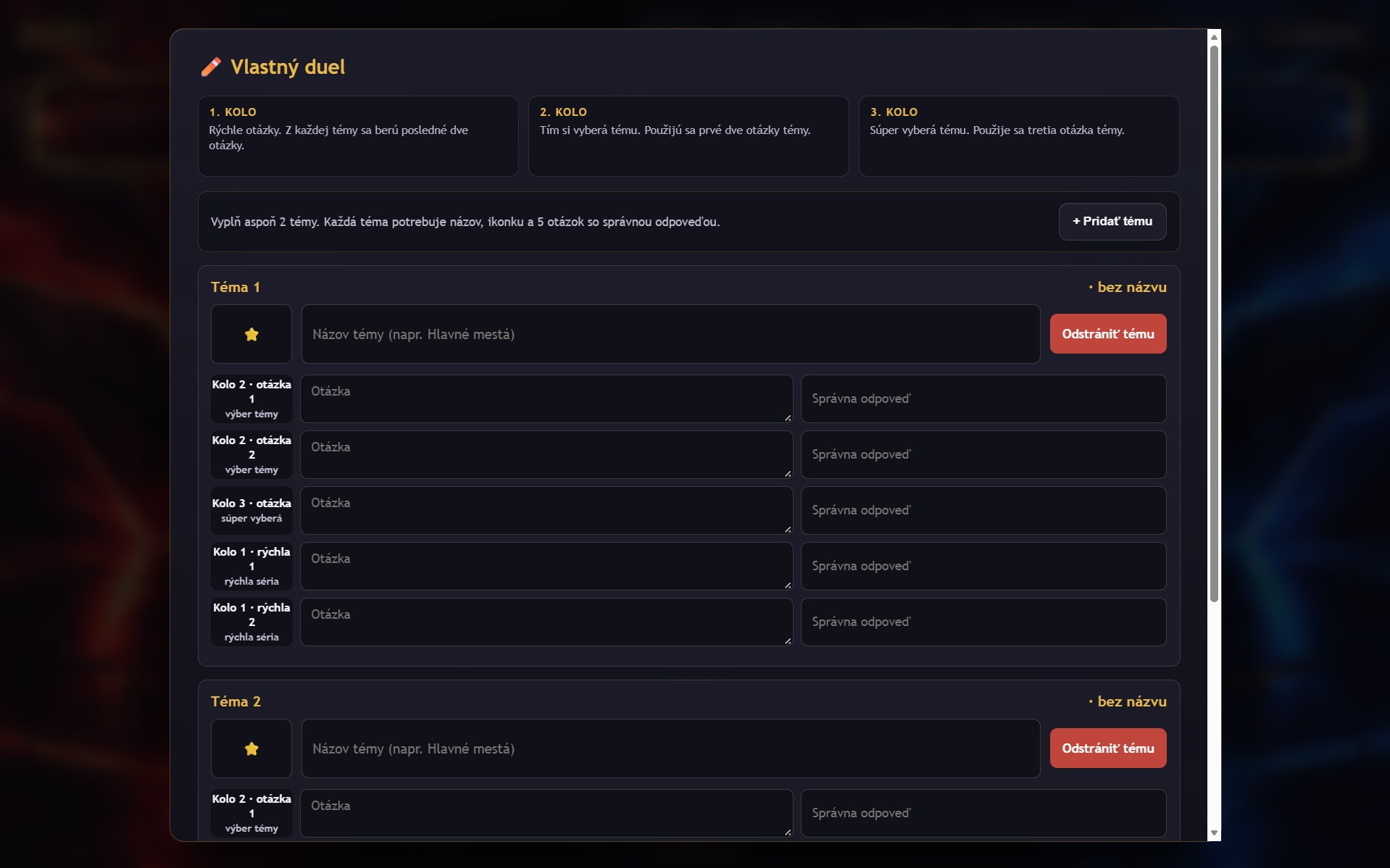This screenshot has width=1390, height=868.
Task: Click Otázka field for Kolo 1 rýchla 2
Action: [x=546, y=622]
